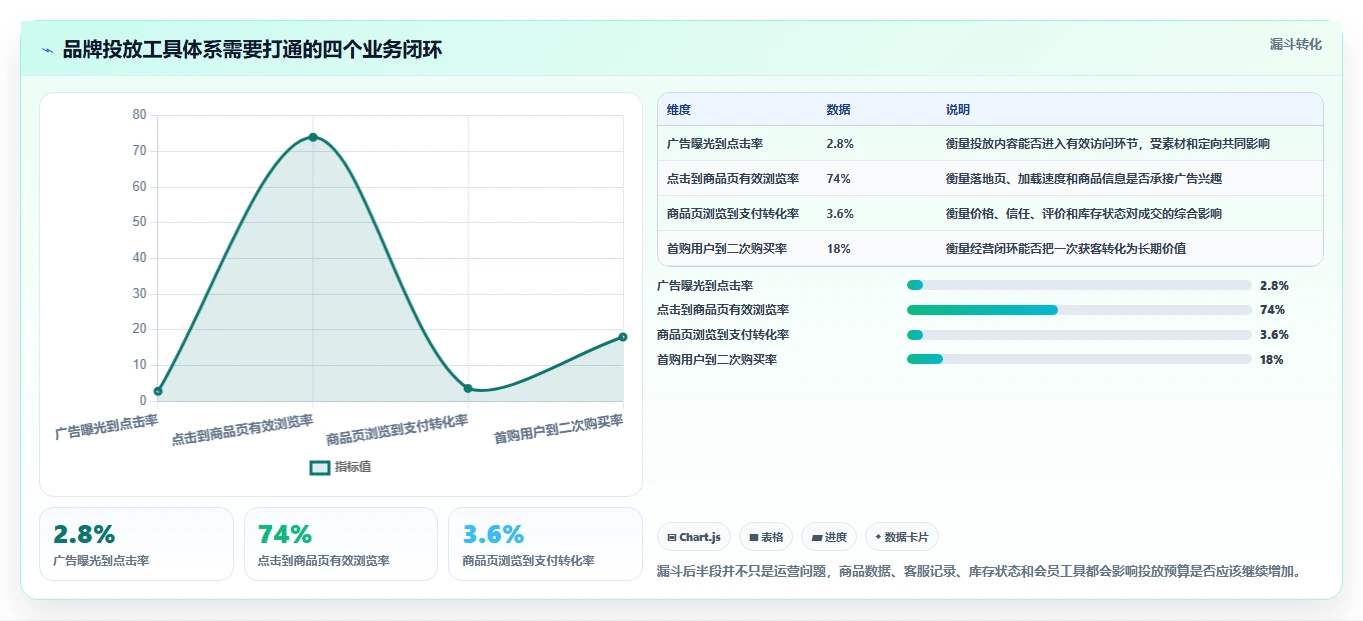The width and height of the screenshot is (1363, 621).
Task: Select table row 首购用户到二次购买率
Action: (990, 249)
